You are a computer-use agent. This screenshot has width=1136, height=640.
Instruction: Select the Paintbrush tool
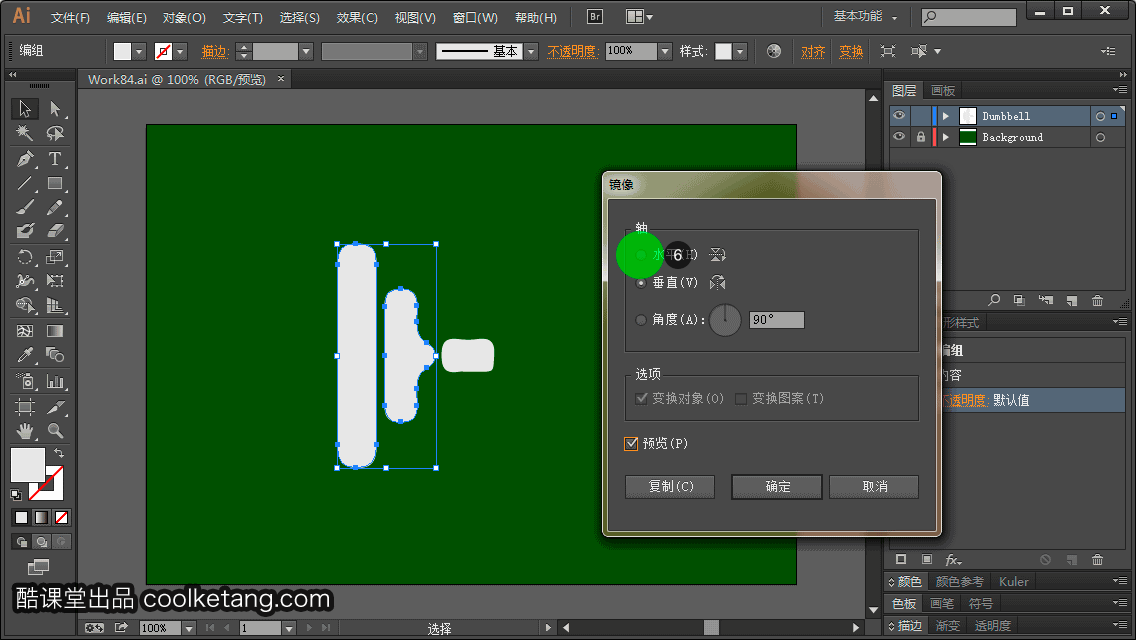[25, 207]
